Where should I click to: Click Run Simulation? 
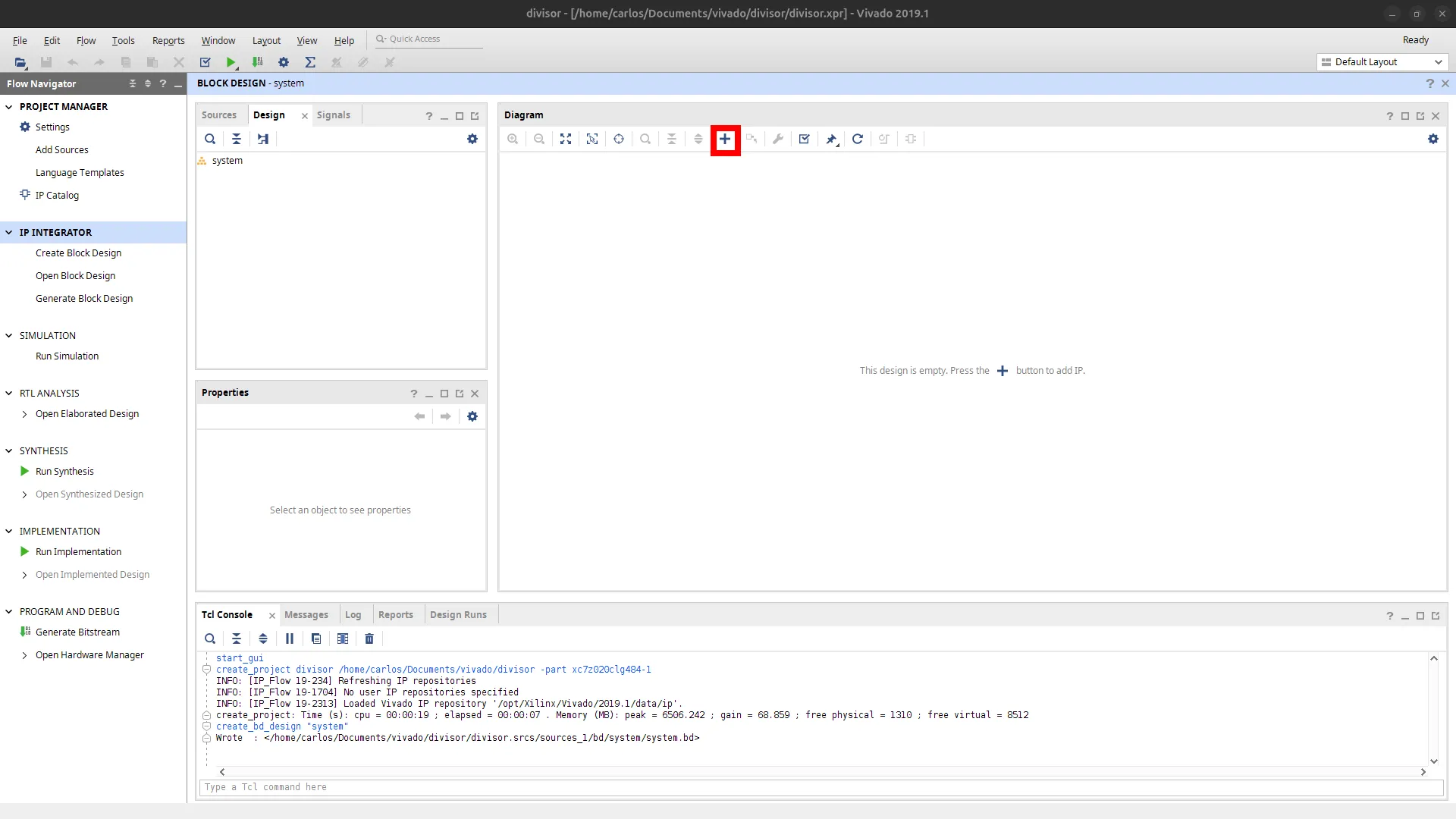(67, 356)
